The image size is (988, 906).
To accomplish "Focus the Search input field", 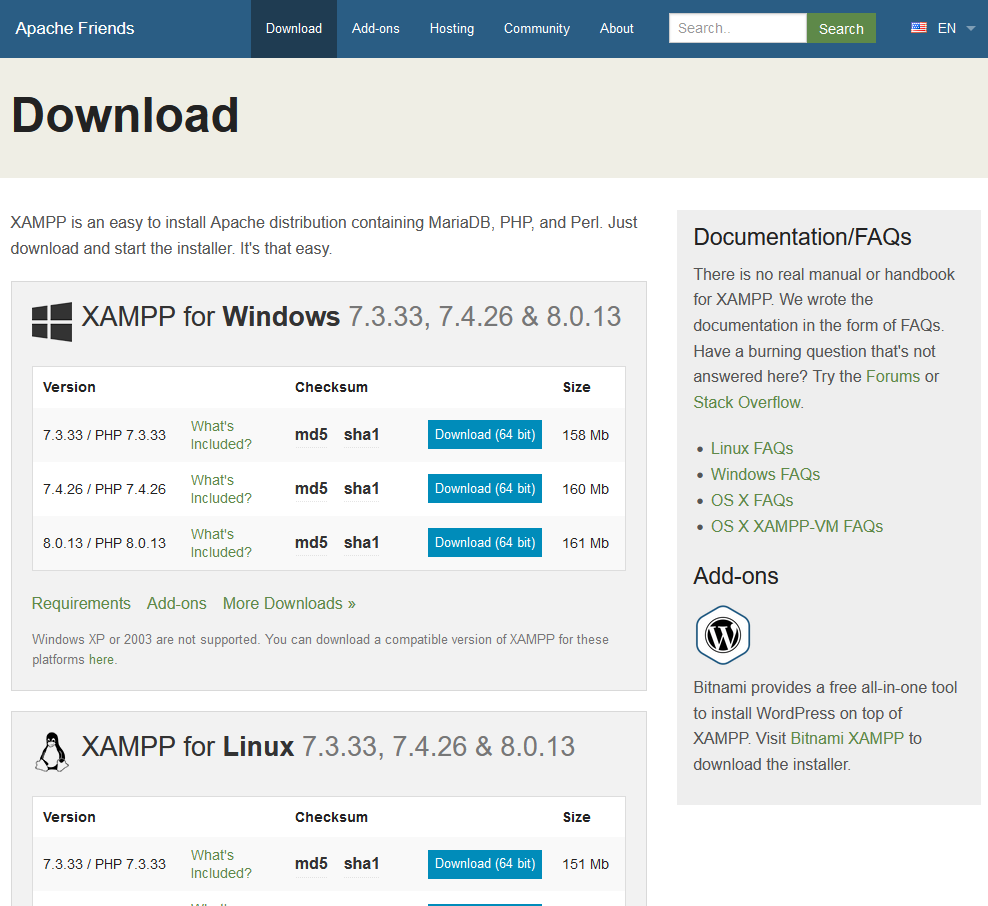I will [x=737, y=28].
